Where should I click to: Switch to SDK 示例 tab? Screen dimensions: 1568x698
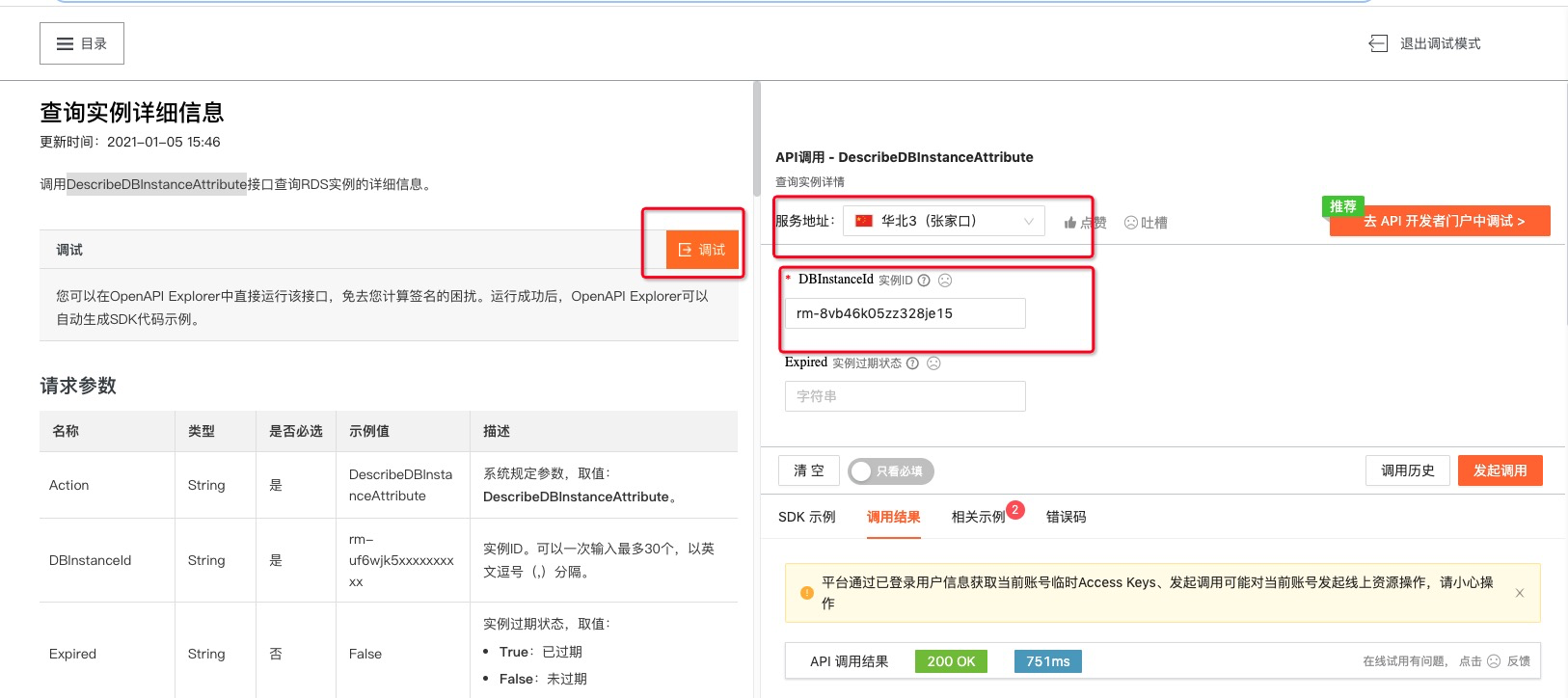pyautogui.click(x=807, y=517)
